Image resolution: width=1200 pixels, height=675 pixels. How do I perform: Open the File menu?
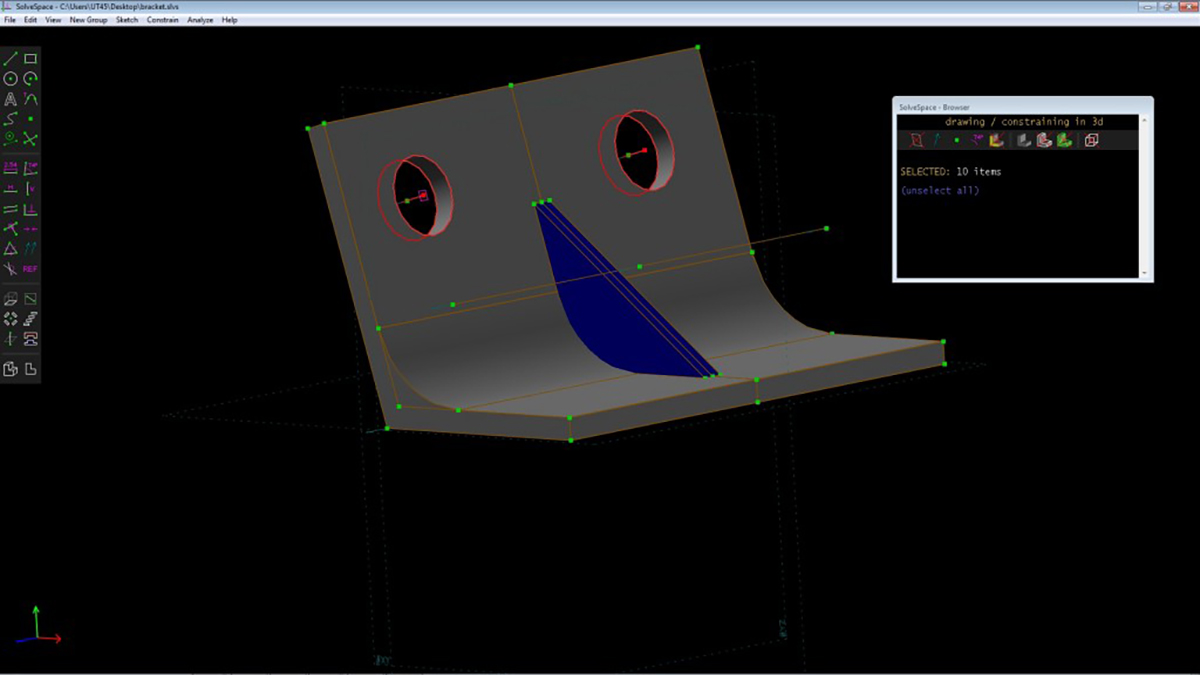pos(10,20)
